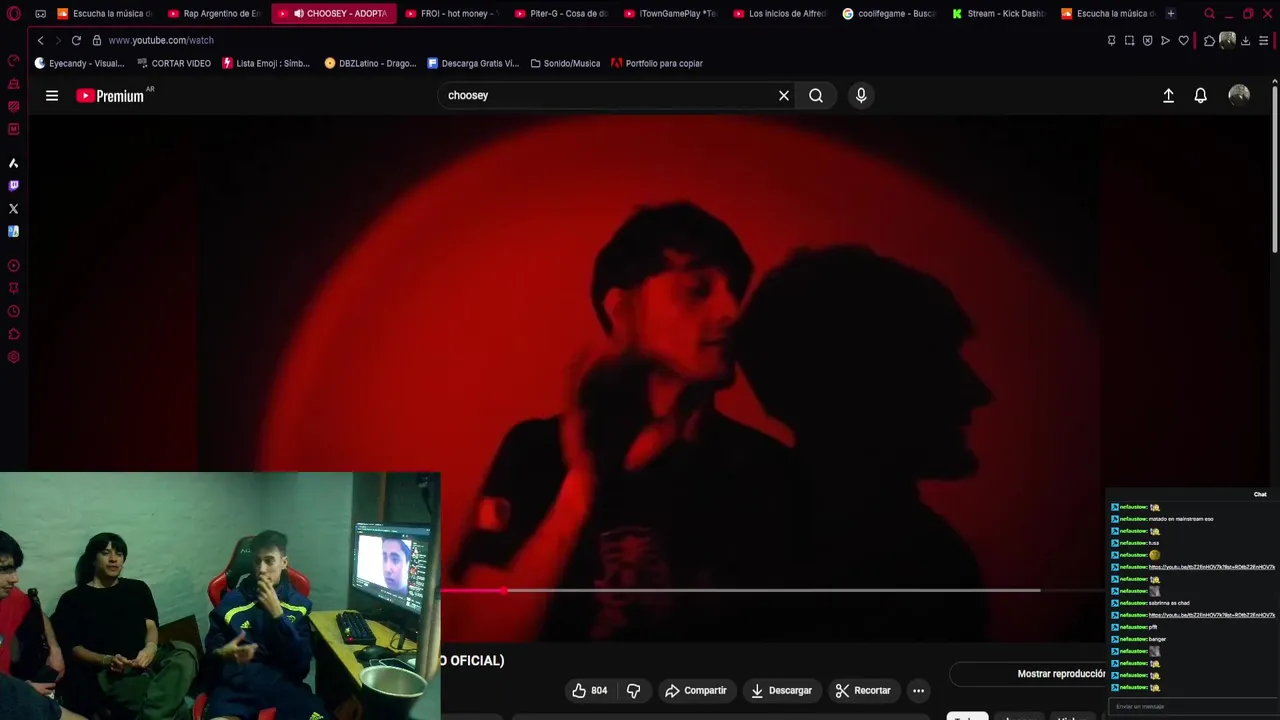Switch to FROI - hot money tab
1280x720 pixels.
[x=452, y=14]
